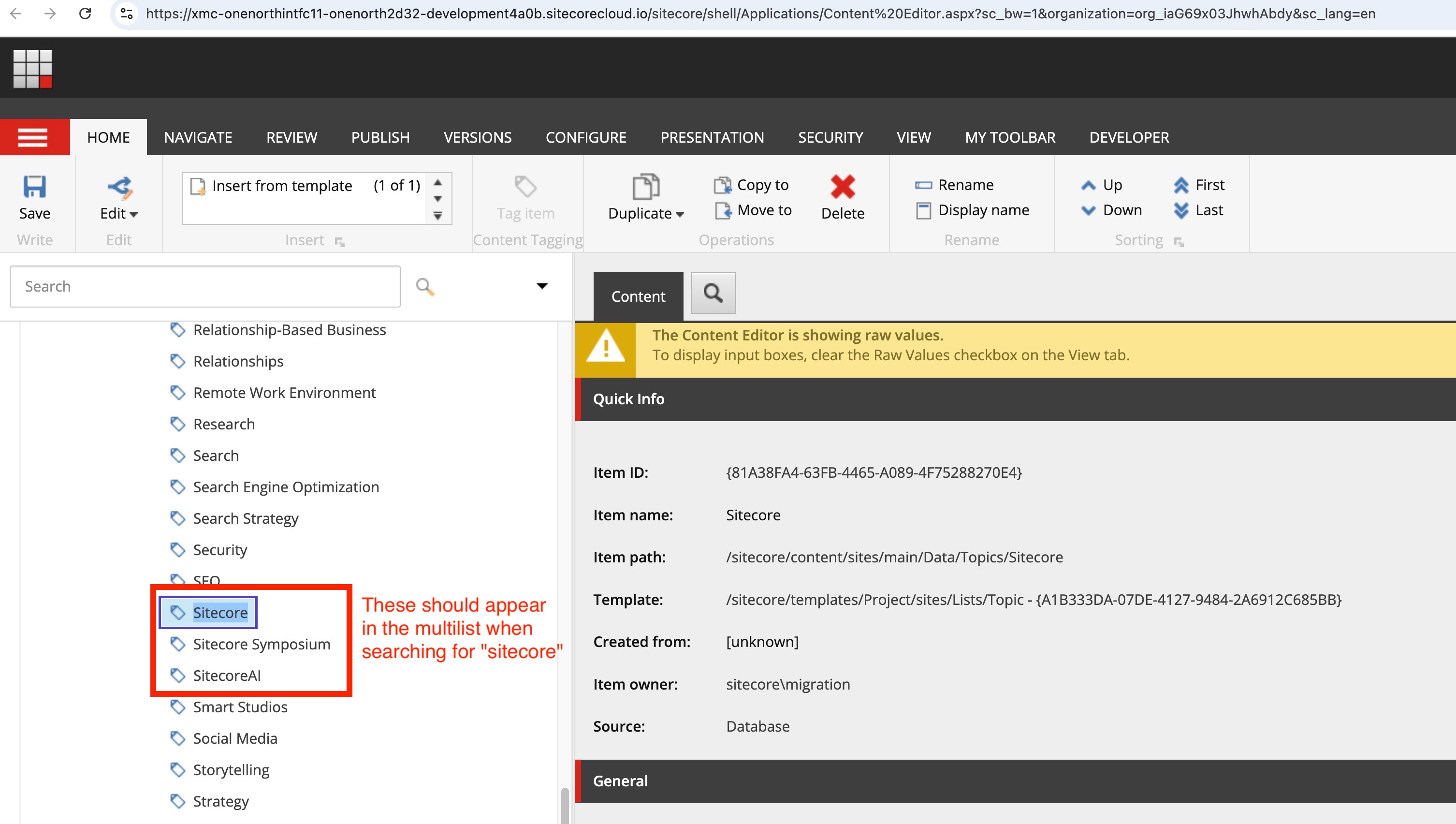Click the Save floppy disk icon
This screenshot has height=824, width=1456.
(34, 186)
